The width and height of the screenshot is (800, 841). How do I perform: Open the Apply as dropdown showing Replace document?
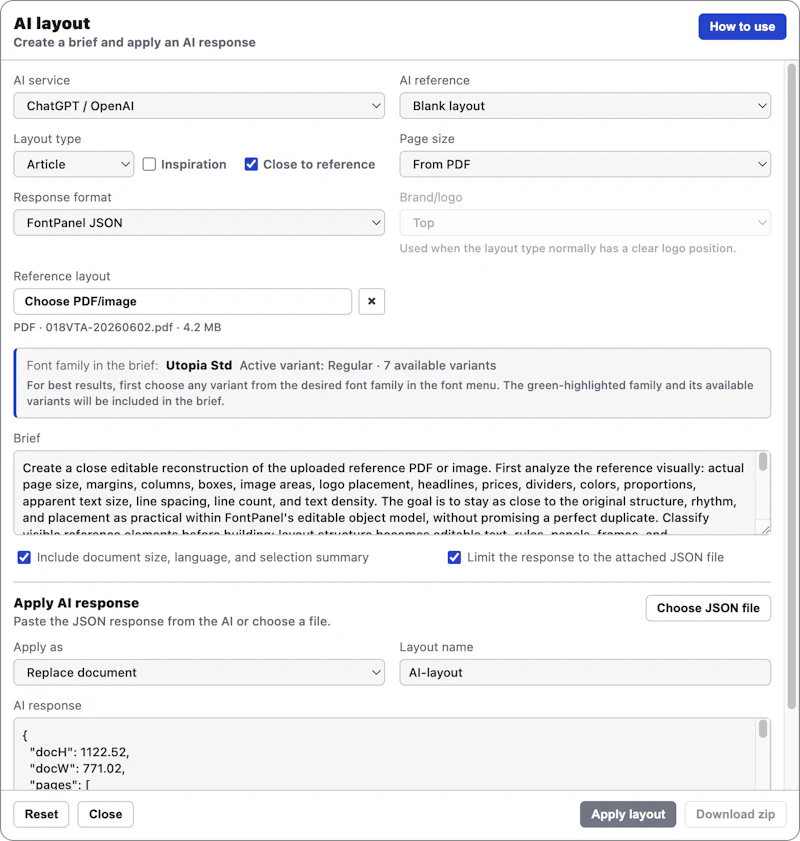[x=199, y=673]
